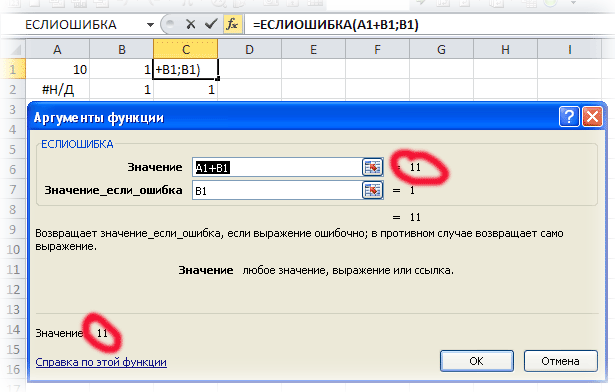This screenshot has height=392, width=615.
Task: Select row 2 header
Action: [13, 89]
